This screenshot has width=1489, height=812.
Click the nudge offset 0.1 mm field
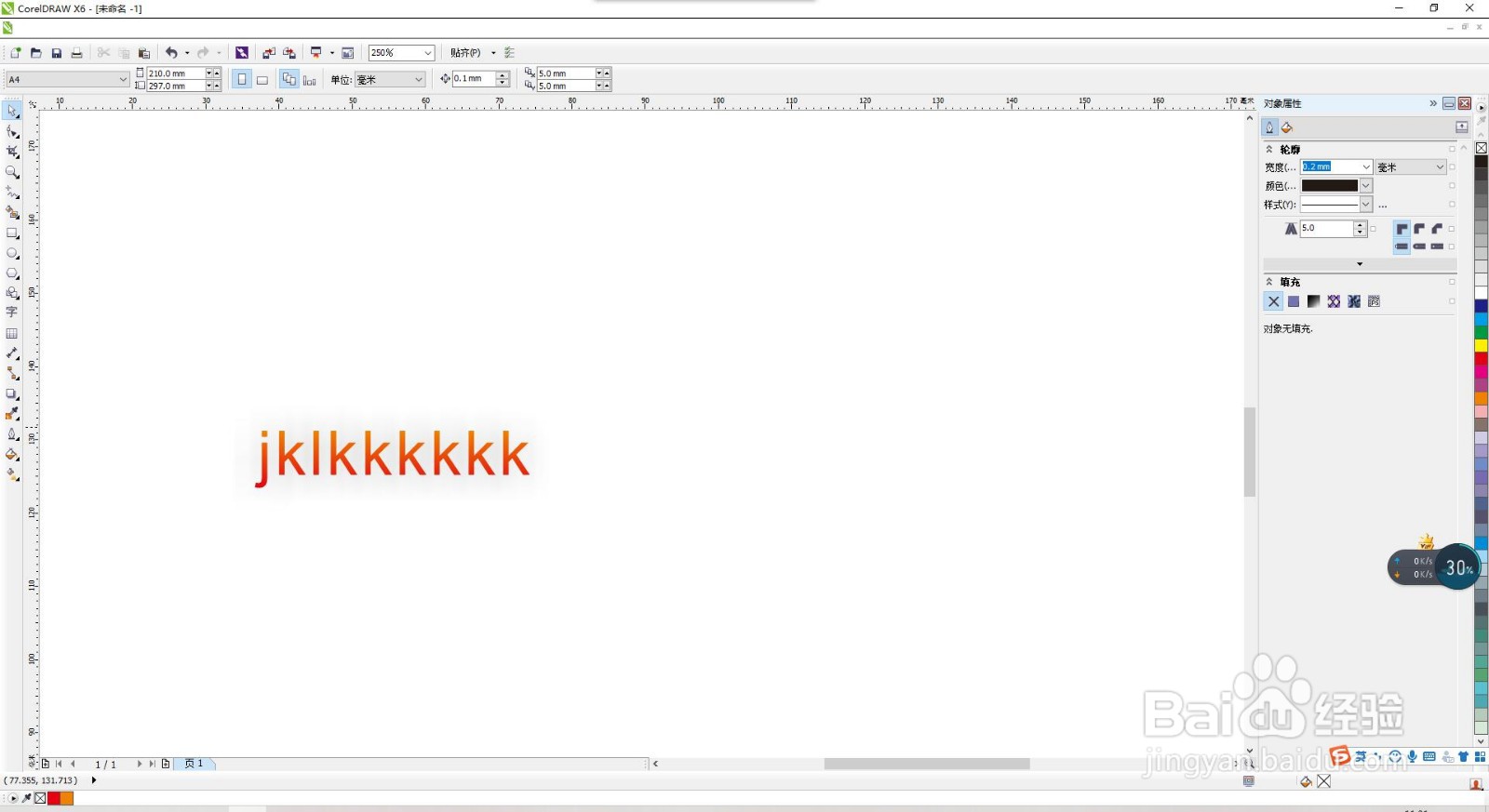pos(474,79)
